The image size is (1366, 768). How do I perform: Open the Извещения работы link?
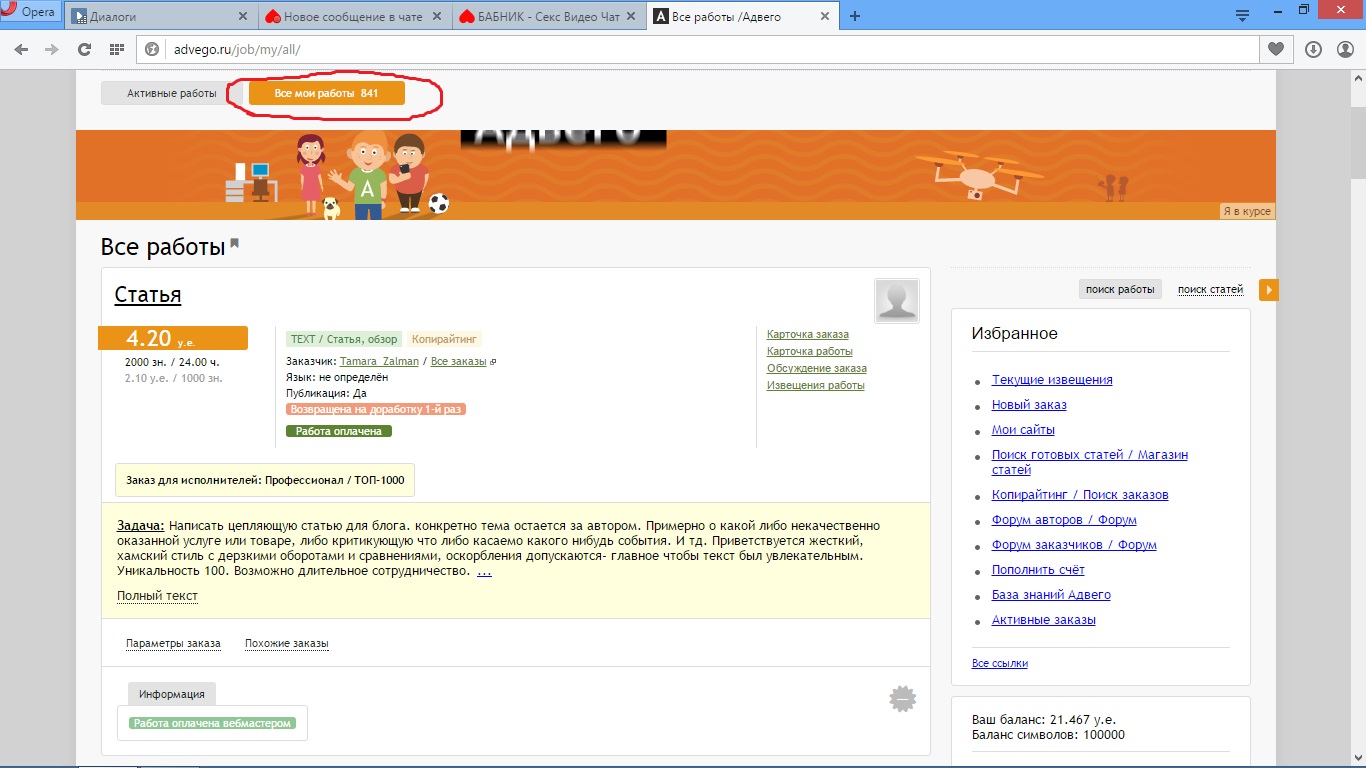point(816,385)
